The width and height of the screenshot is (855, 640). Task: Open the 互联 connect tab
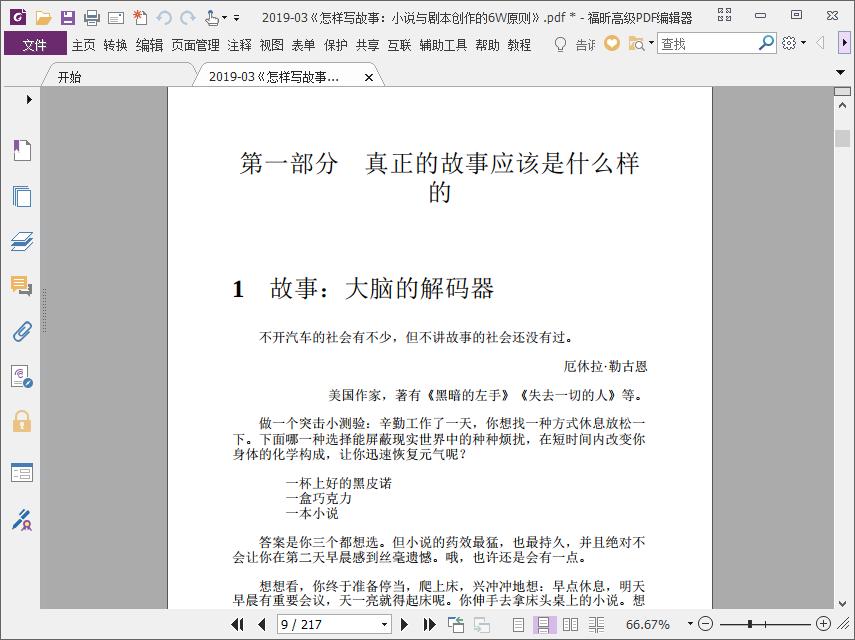click(399, 45)
